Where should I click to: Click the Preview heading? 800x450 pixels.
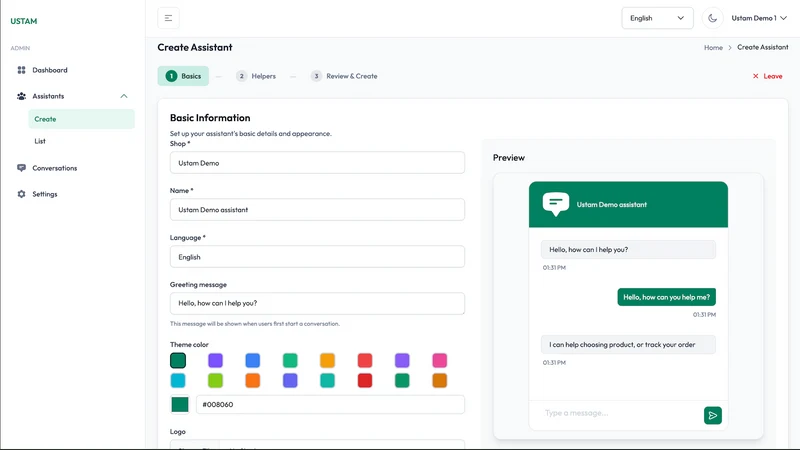[x=509, y=158]
